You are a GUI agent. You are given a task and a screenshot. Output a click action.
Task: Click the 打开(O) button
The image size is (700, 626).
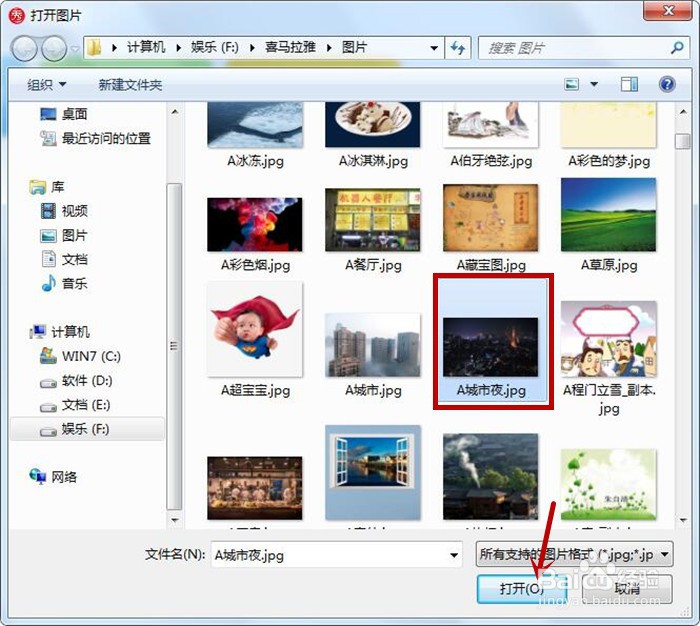point(522,589)
